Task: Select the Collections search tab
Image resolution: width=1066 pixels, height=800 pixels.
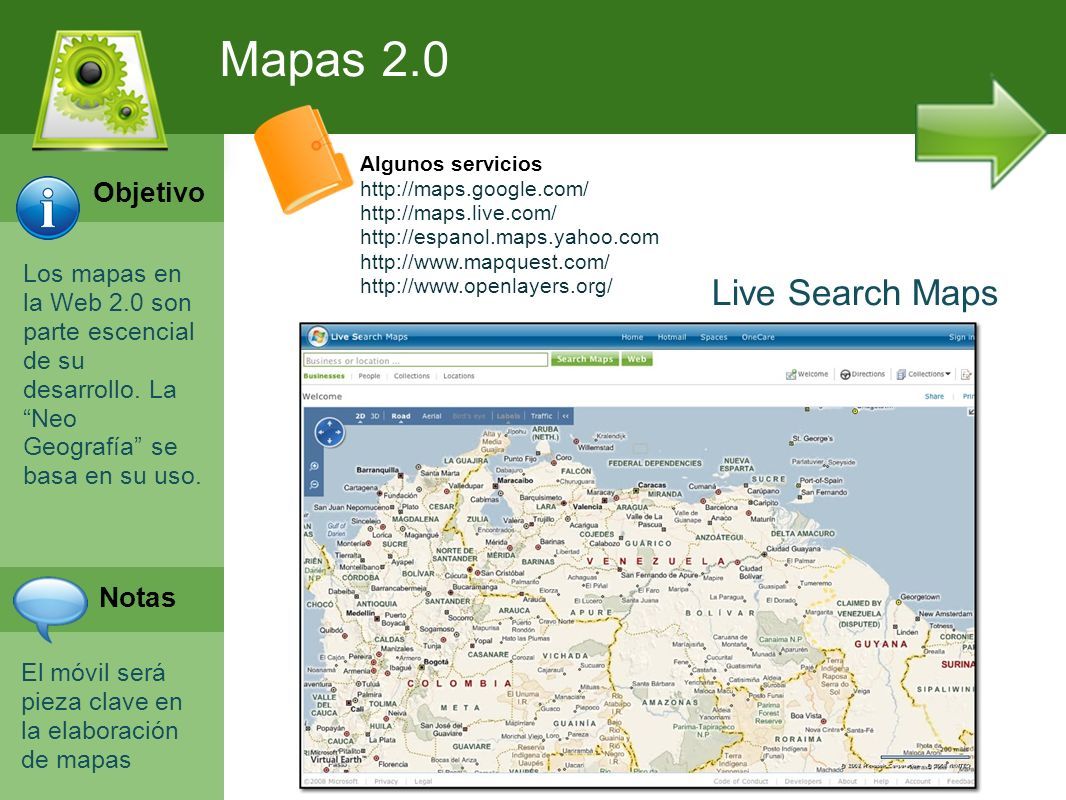Action: pos(412,376)
